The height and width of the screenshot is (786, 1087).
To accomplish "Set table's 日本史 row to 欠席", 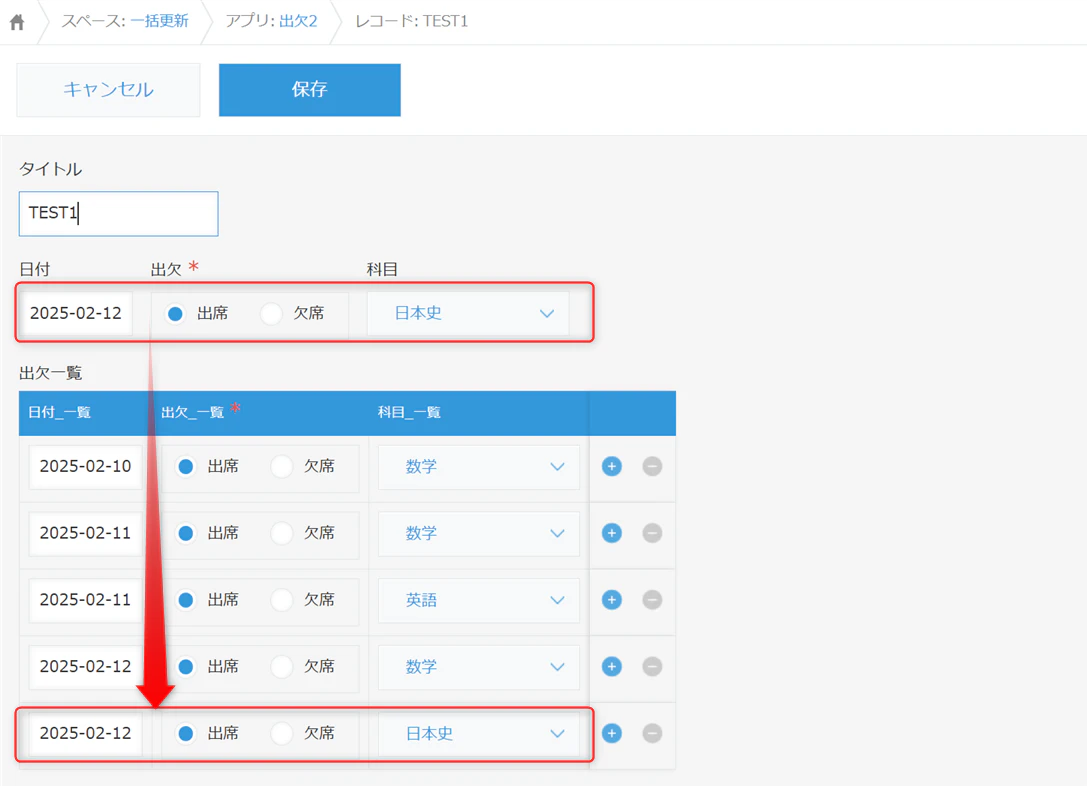I will click(x=281, y=733).
